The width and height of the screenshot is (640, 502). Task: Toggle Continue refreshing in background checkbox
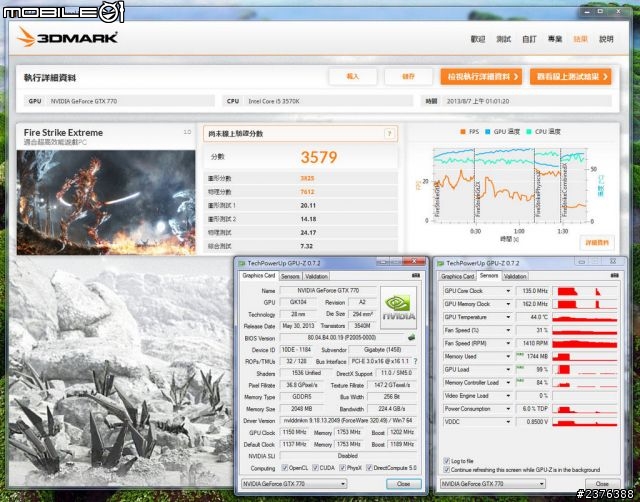(x=447, y=470)
